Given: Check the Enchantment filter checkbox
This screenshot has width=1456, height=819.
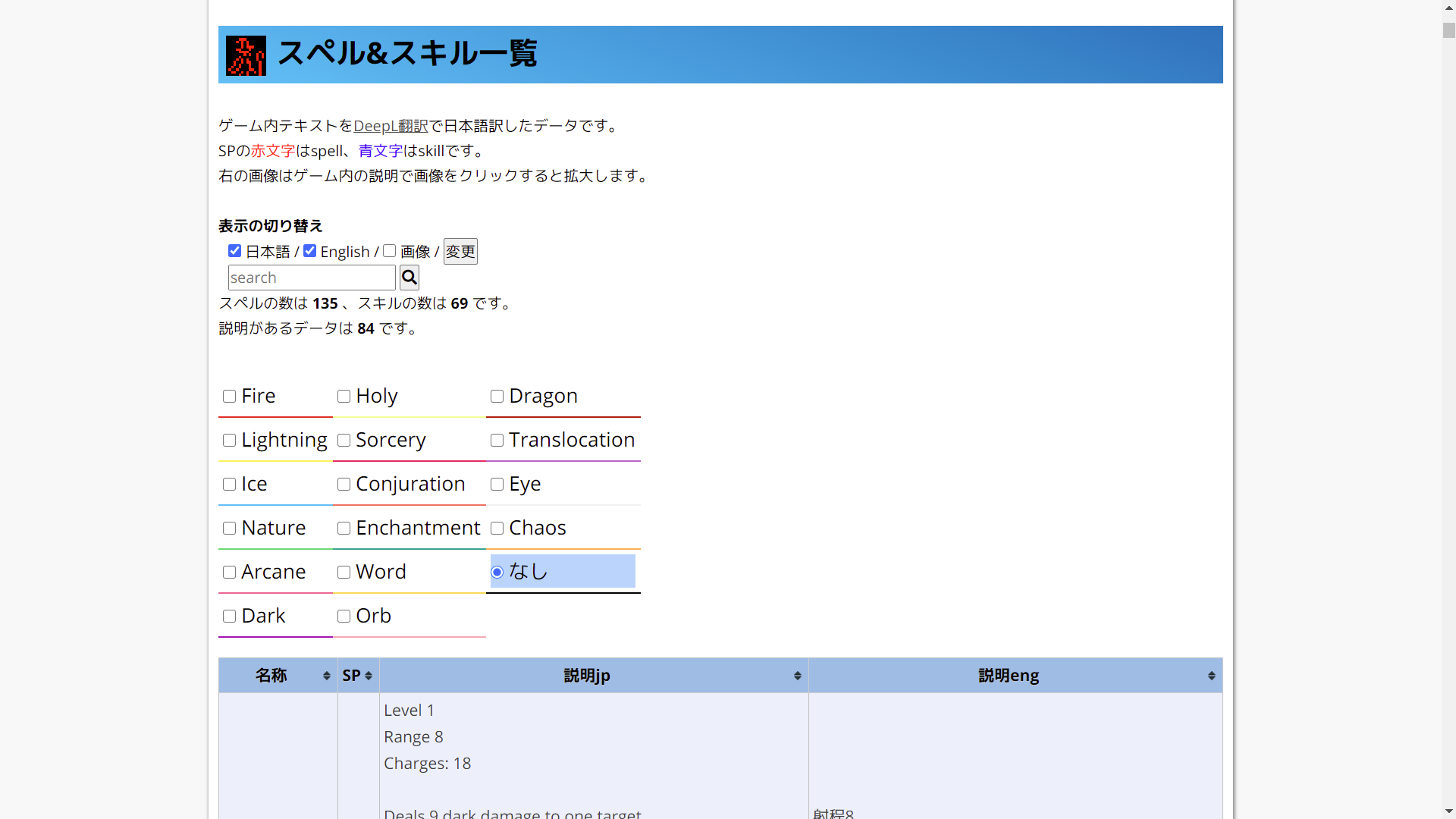Looking at the screenshot, I should [344, 529].
